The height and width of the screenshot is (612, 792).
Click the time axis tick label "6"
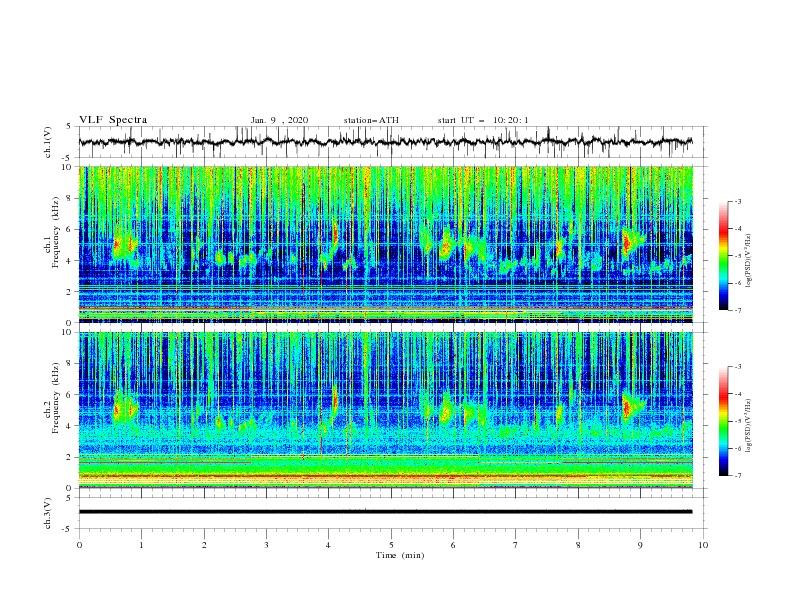click(453, 545)
